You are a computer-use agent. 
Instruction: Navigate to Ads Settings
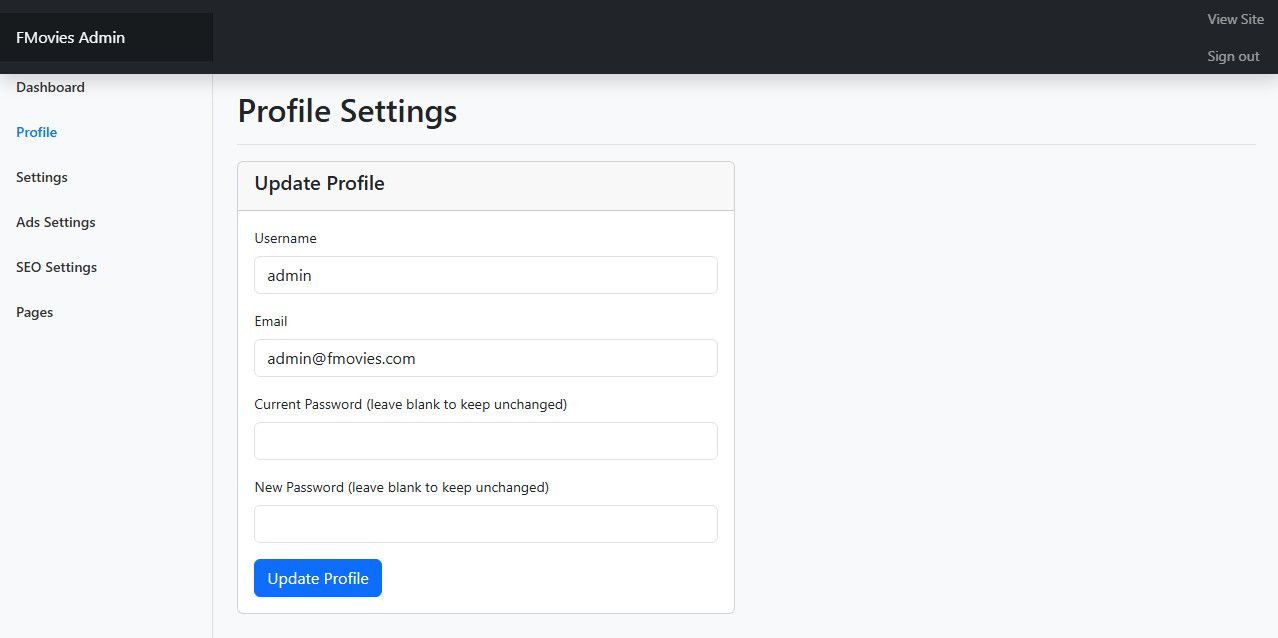click(x=56, y=222)
